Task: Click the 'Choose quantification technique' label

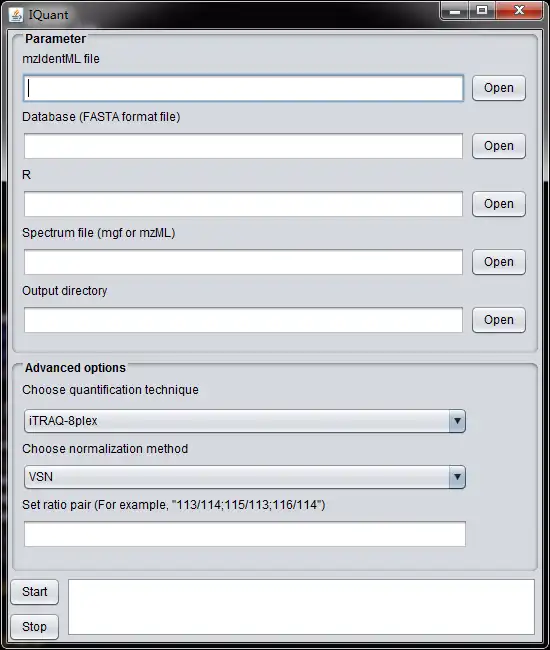Action: pos(110,390)
